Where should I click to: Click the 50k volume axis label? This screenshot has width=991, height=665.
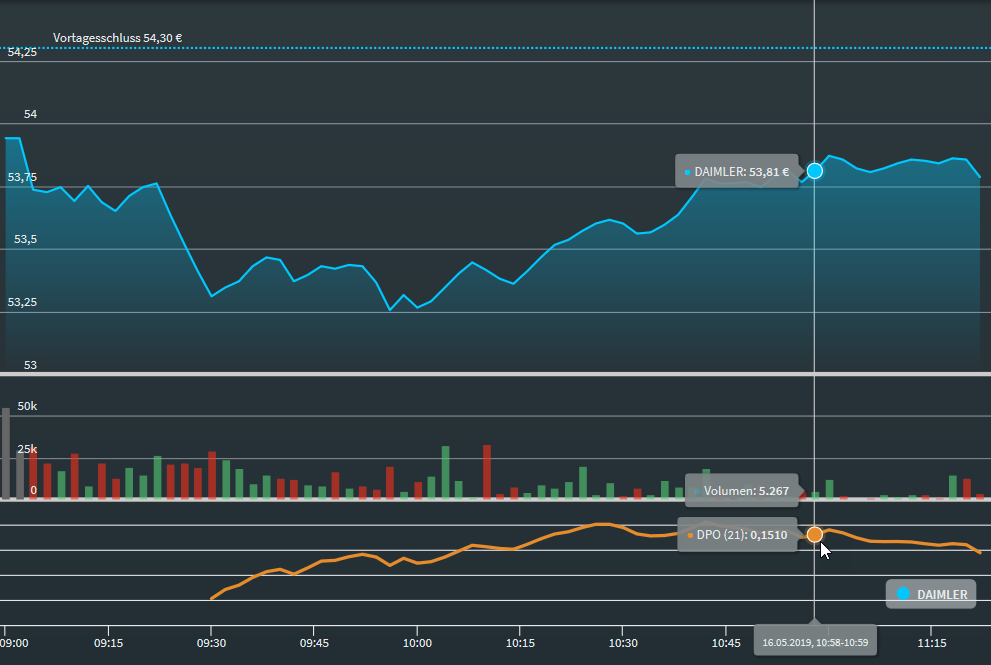(x=27, y=408)
